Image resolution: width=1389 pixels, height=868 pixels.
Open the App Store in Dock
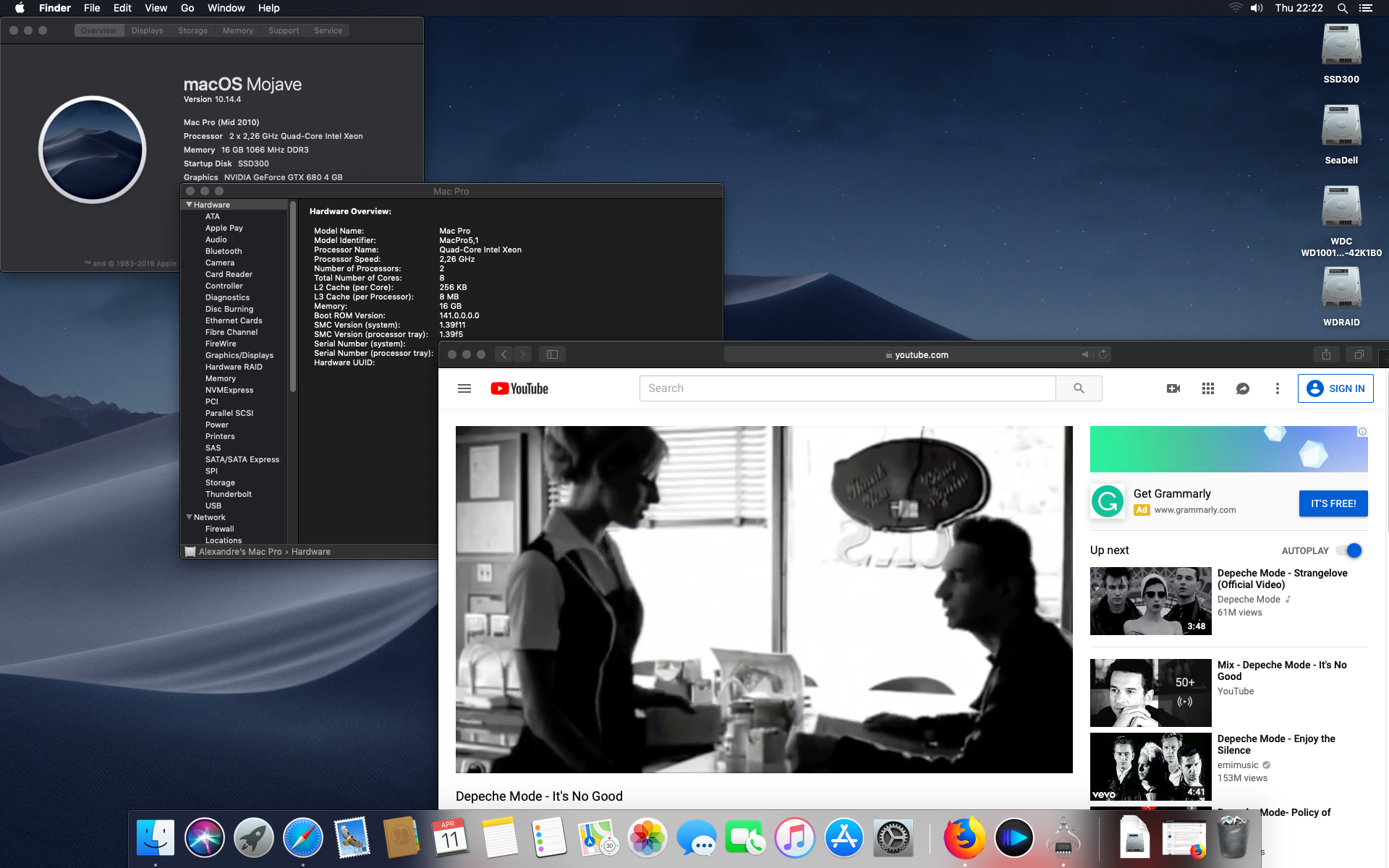click(844, 838)
